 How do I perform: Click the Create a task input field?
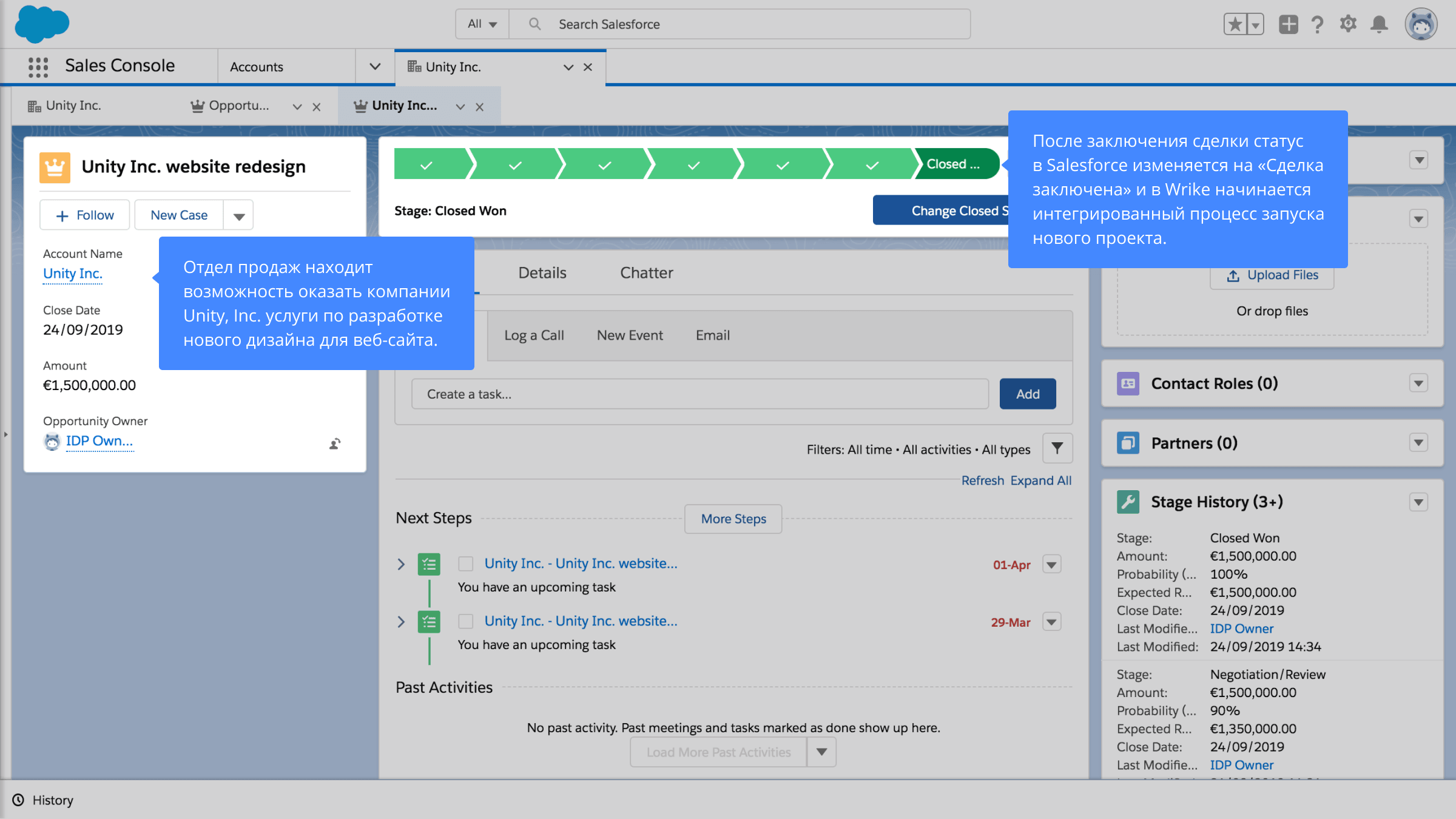(x=700, y=394)
